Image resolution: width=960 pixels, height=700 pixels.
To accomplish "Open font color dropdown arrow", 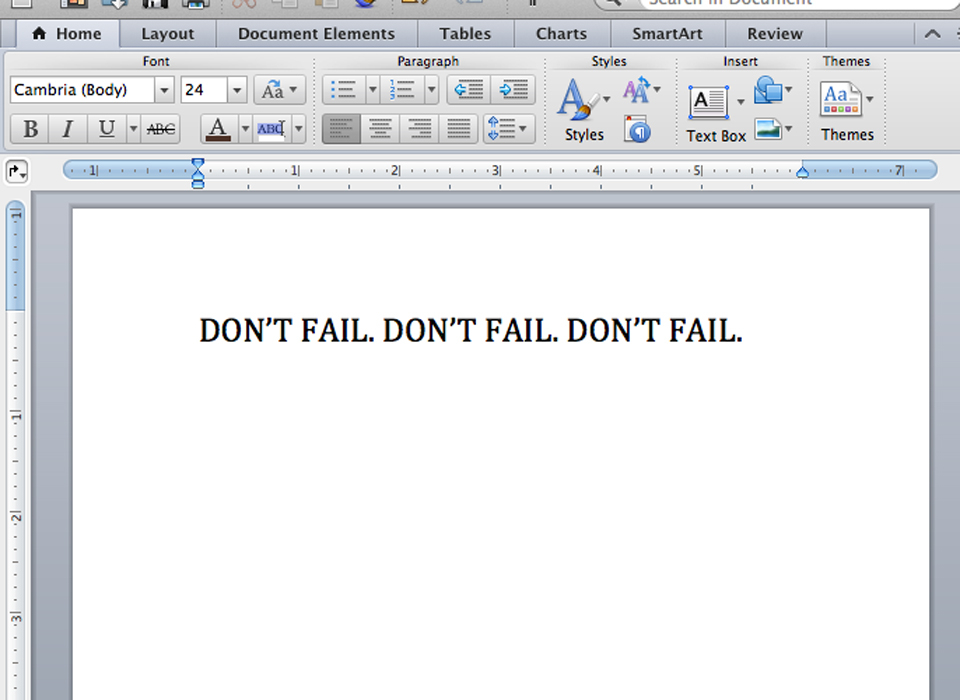I will tap(245, 129).
